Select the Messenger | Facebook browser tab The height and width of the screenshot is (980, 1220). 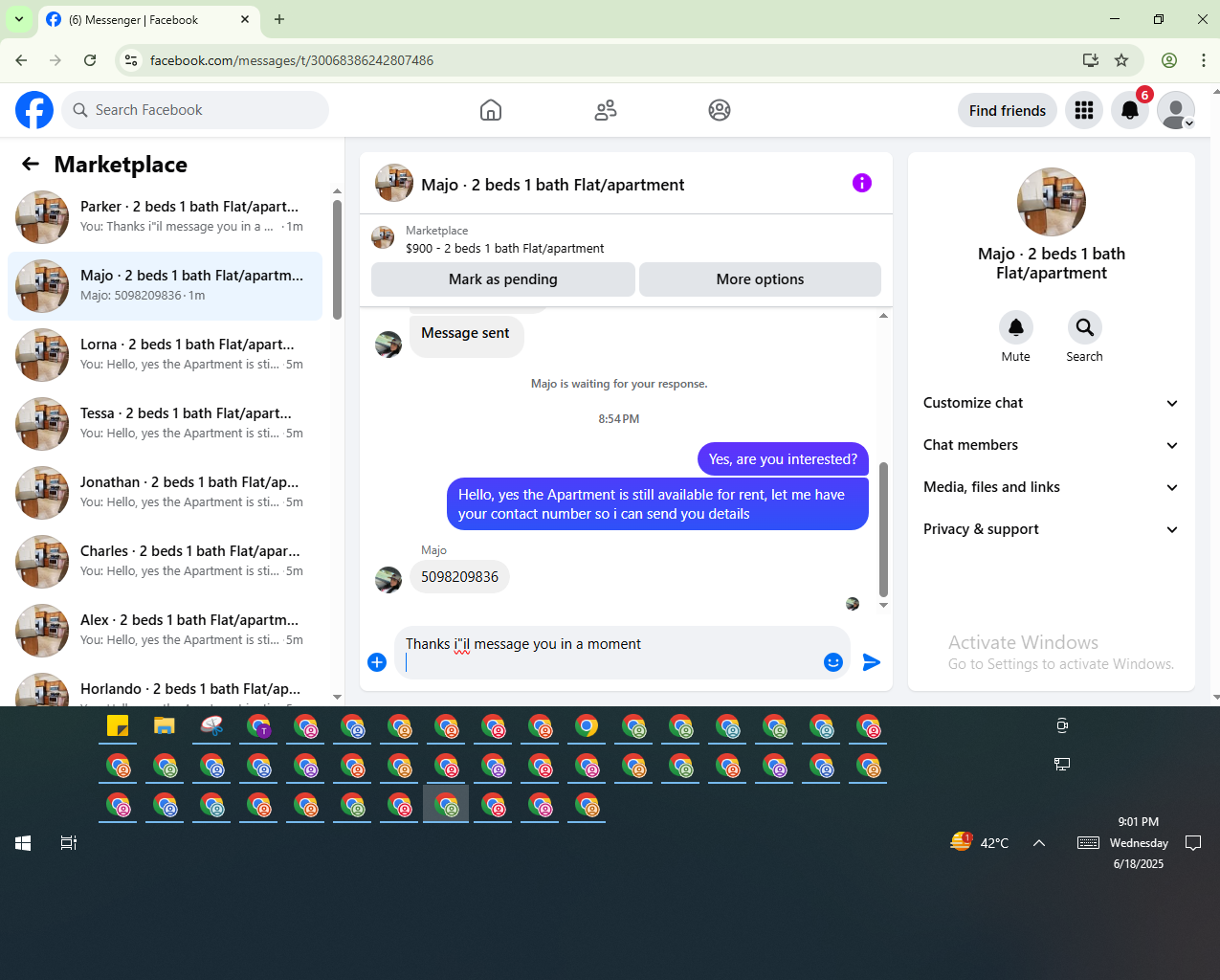(x=148, y=19)
